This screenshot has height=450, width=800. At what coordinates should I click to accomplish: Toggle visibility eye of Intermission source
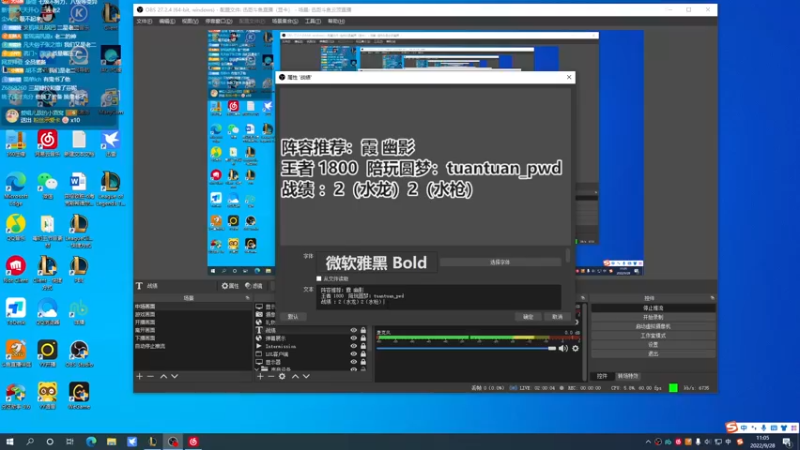(x=353, y=346)
